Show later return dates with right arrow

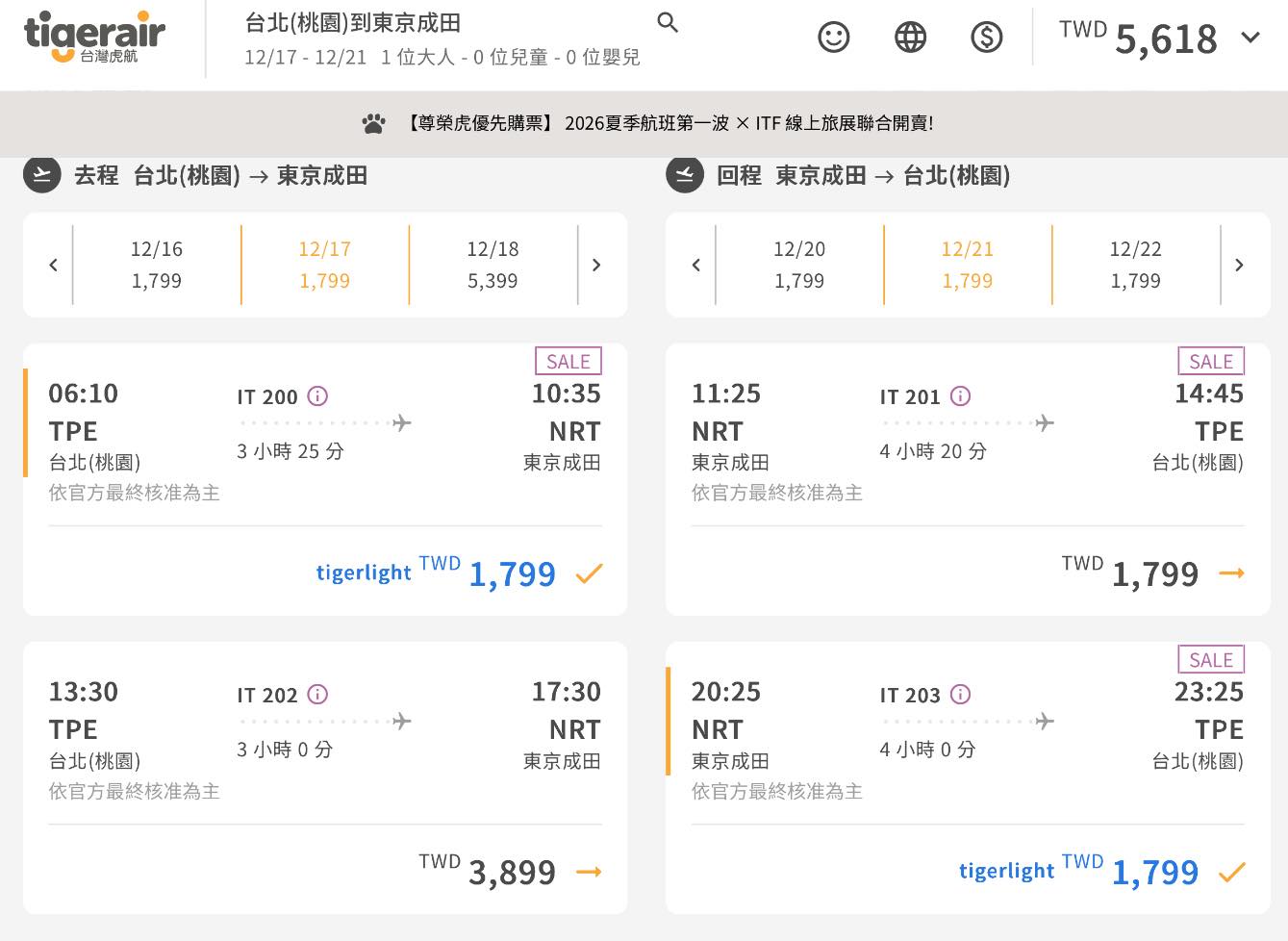coord(1239,265)
